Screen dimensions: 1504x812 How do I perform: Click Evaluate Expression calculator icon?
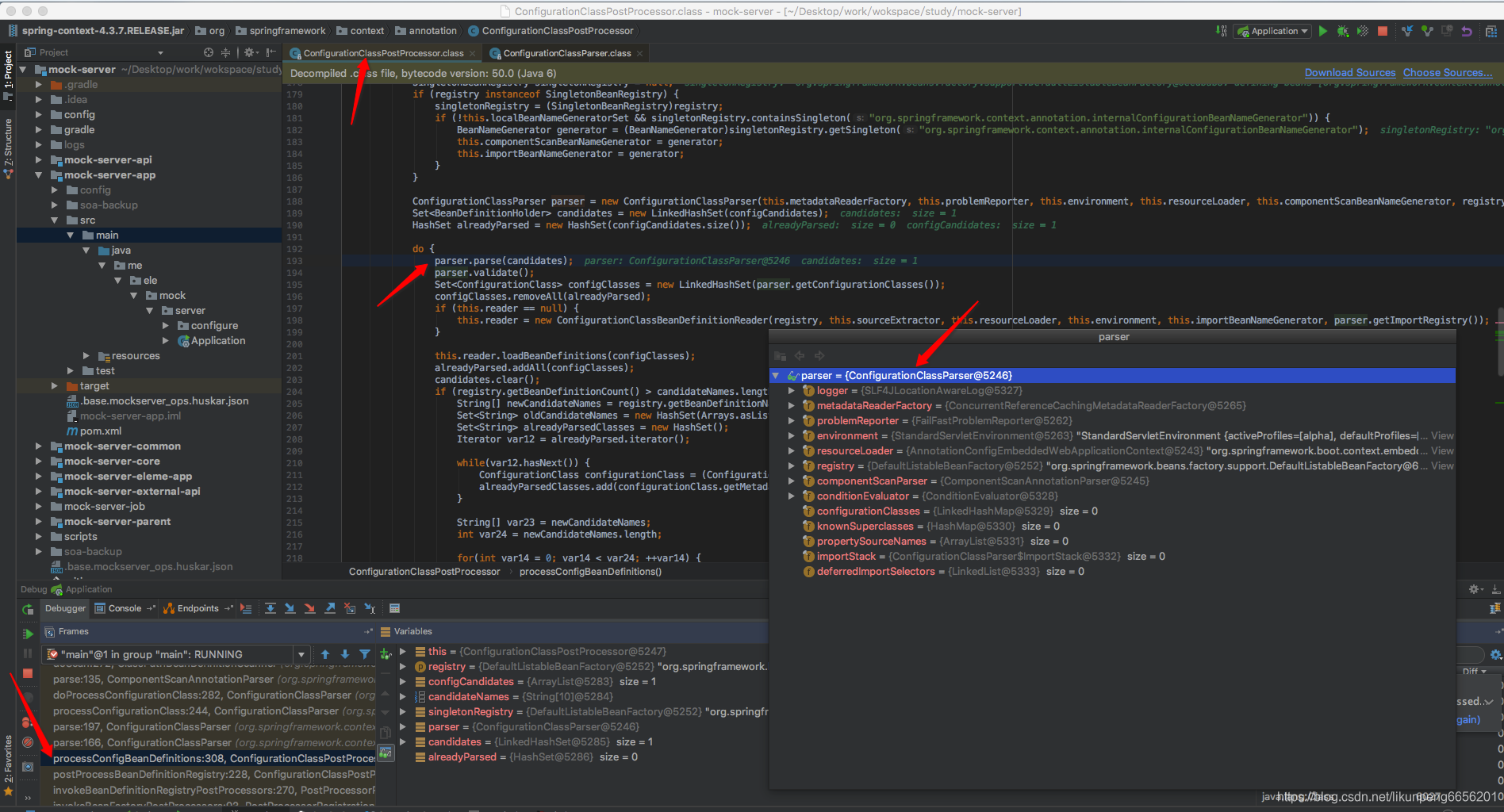394,608
